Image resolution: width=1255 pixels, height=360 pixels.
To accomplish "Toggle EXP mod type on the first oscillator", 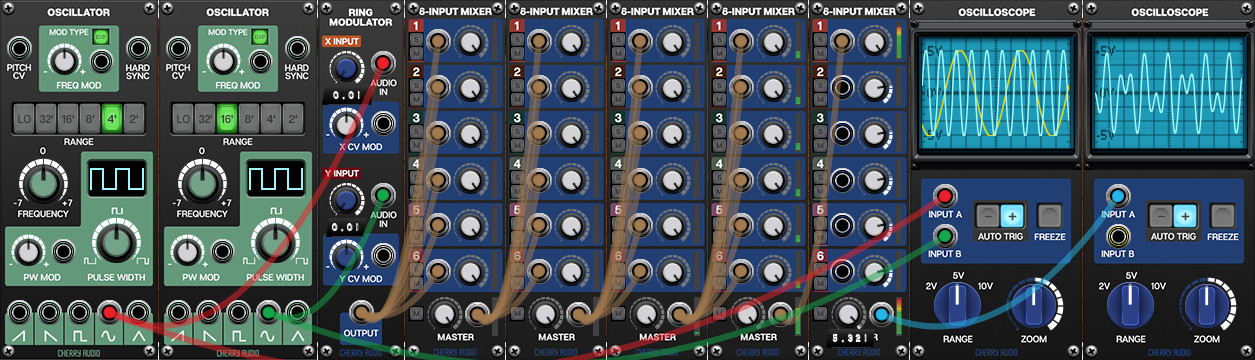I will coord(100,37).
